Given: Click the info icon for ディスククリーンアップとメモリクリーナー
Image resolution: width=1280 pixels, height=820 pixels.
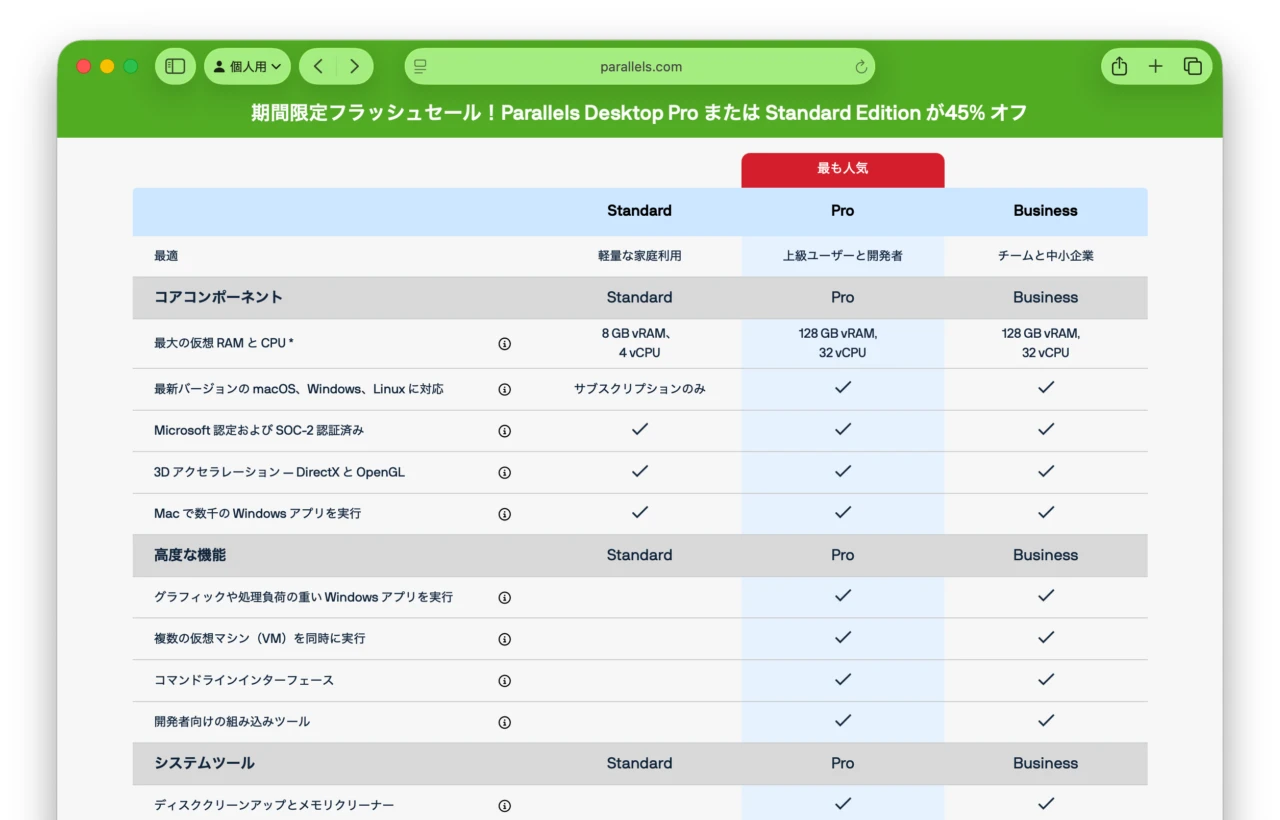Looking at the screenshot, I should click(505, 805).
